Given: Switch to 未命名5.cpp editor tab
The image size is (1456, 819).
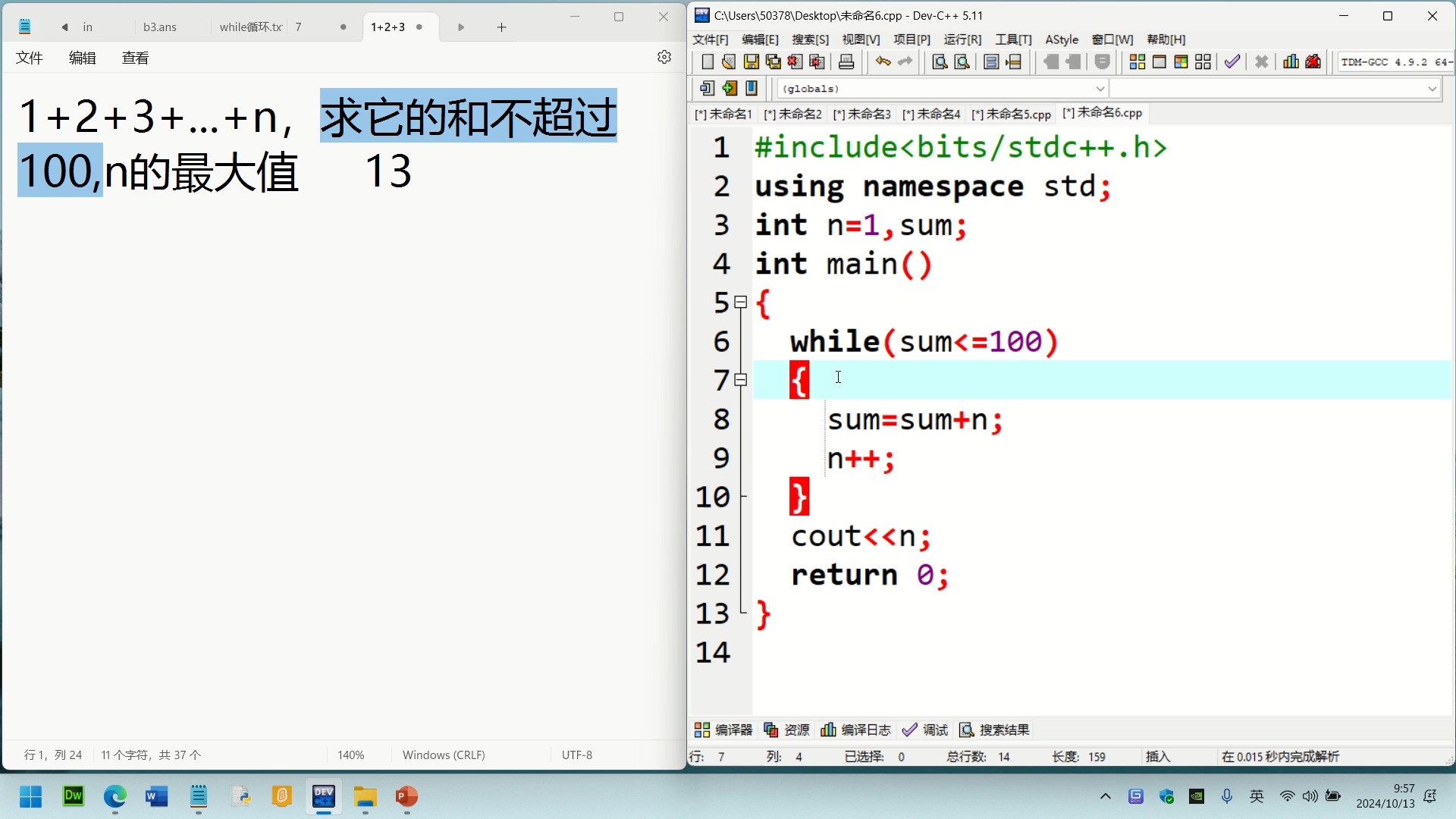Looking at the screenshot, I should [x=1011, y=114].
